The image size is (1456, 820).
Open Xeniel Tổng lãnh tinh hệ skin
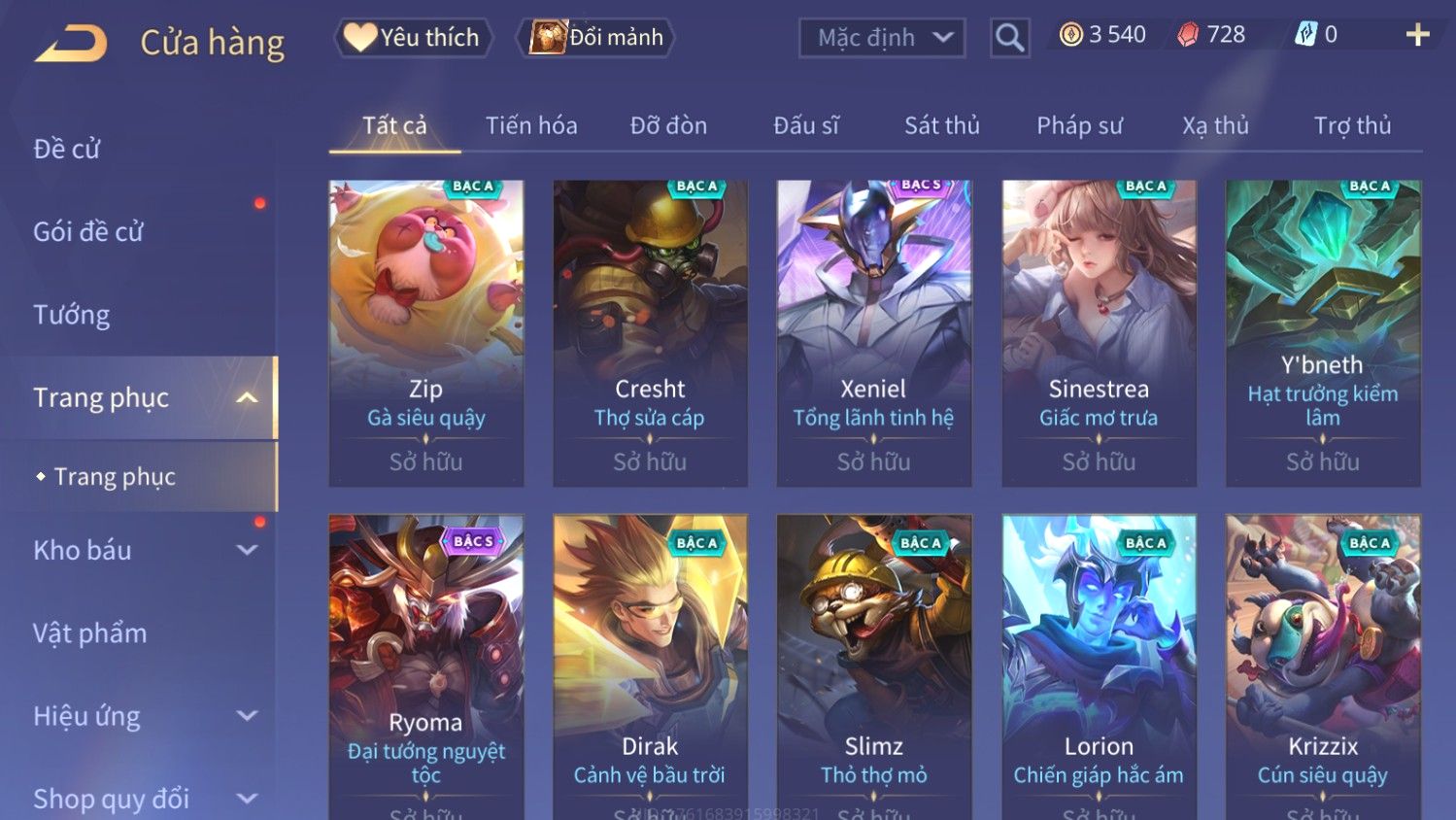[874, 333]
